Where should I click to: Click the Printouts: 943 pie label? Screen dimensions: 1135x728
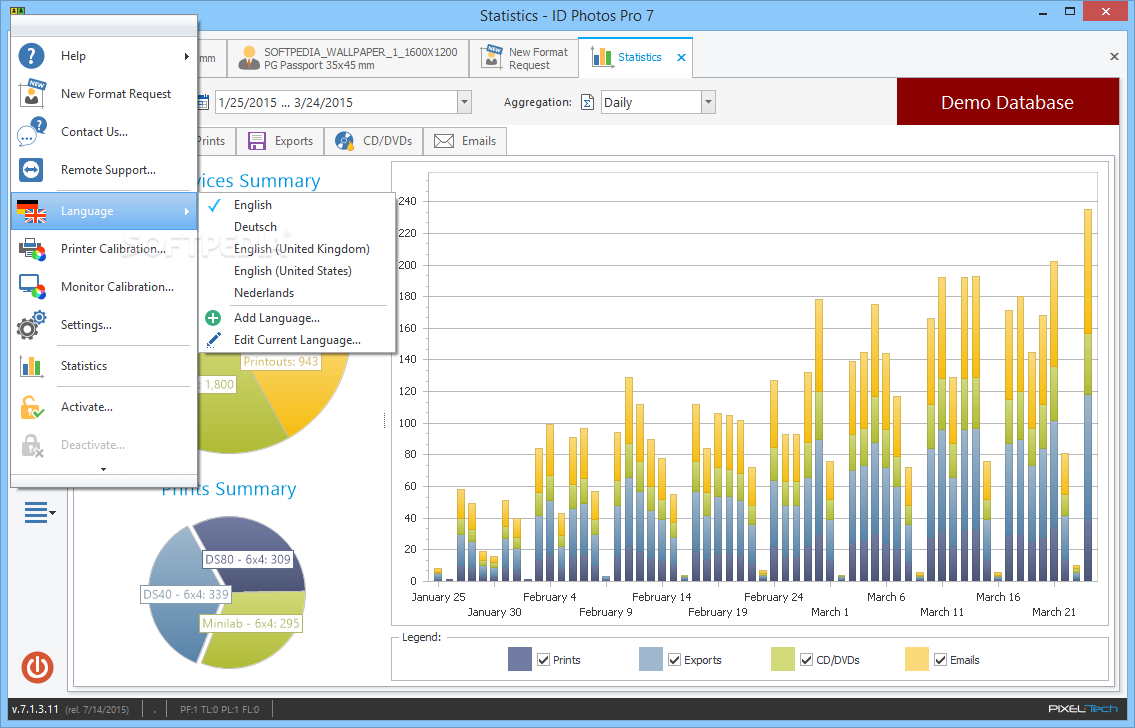tap(281, 361)
